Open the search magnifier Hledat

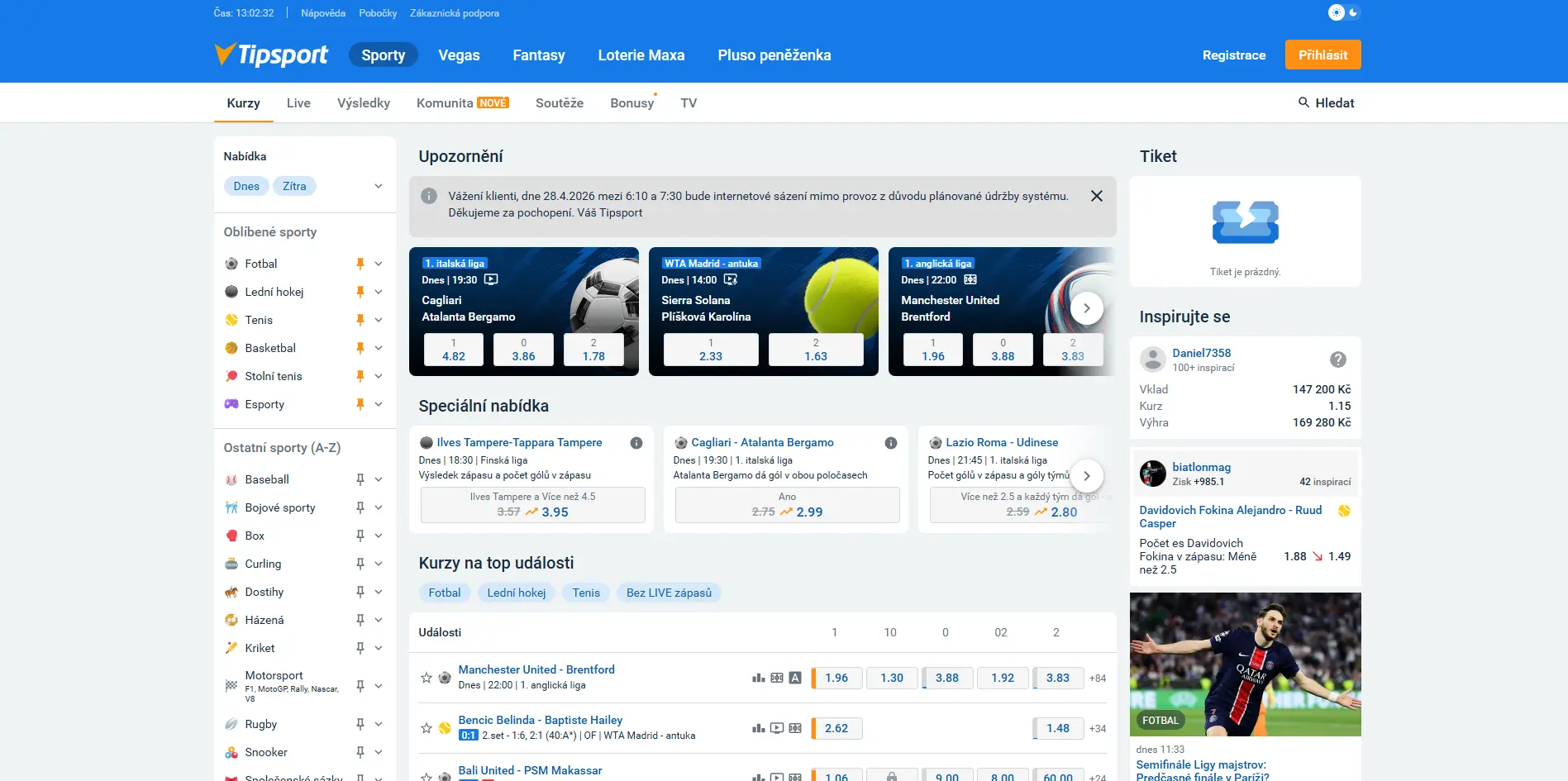click(1326, 102)
